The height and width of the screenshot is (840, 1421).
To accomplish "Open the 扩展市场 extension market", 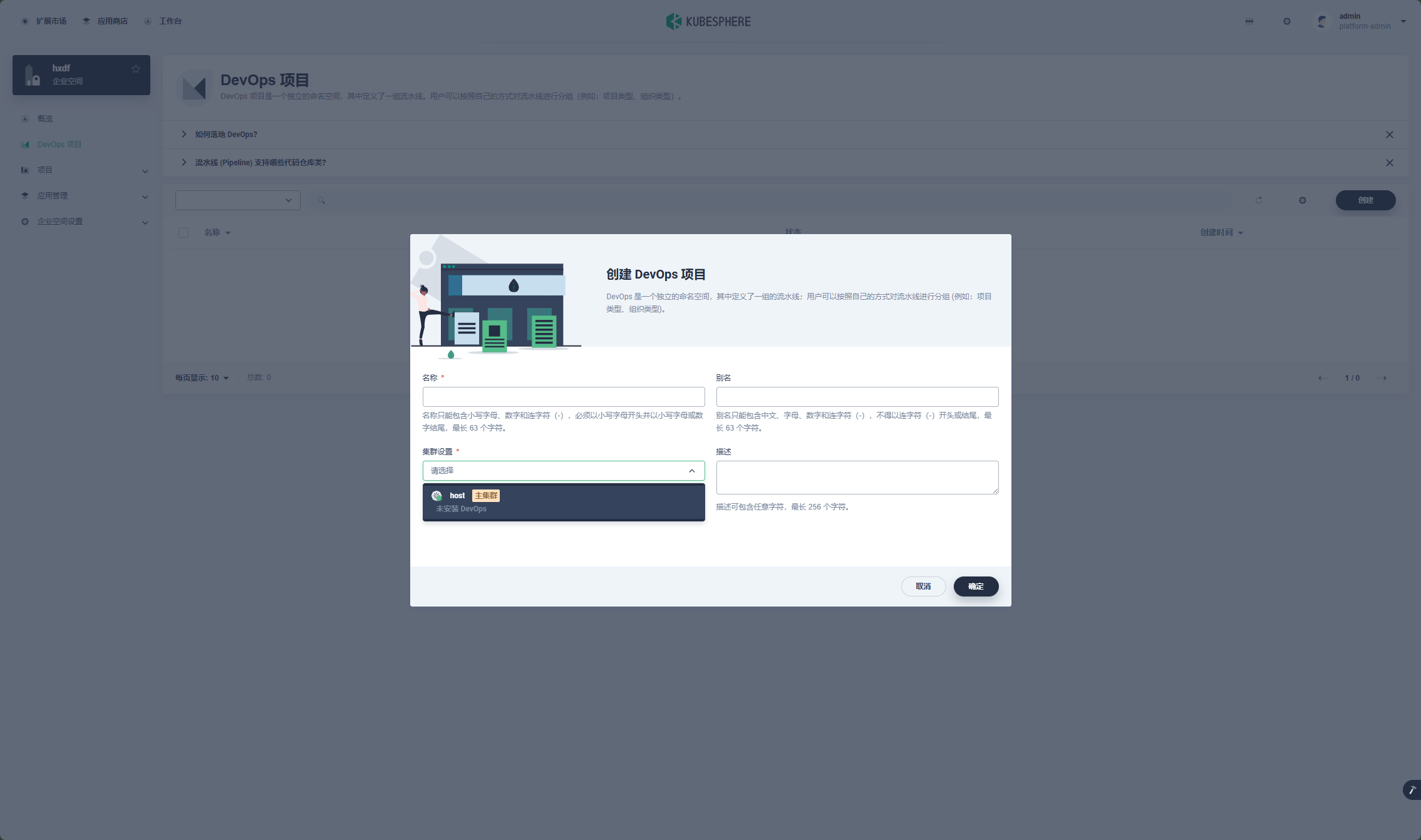I will click(x=44, y=21).
